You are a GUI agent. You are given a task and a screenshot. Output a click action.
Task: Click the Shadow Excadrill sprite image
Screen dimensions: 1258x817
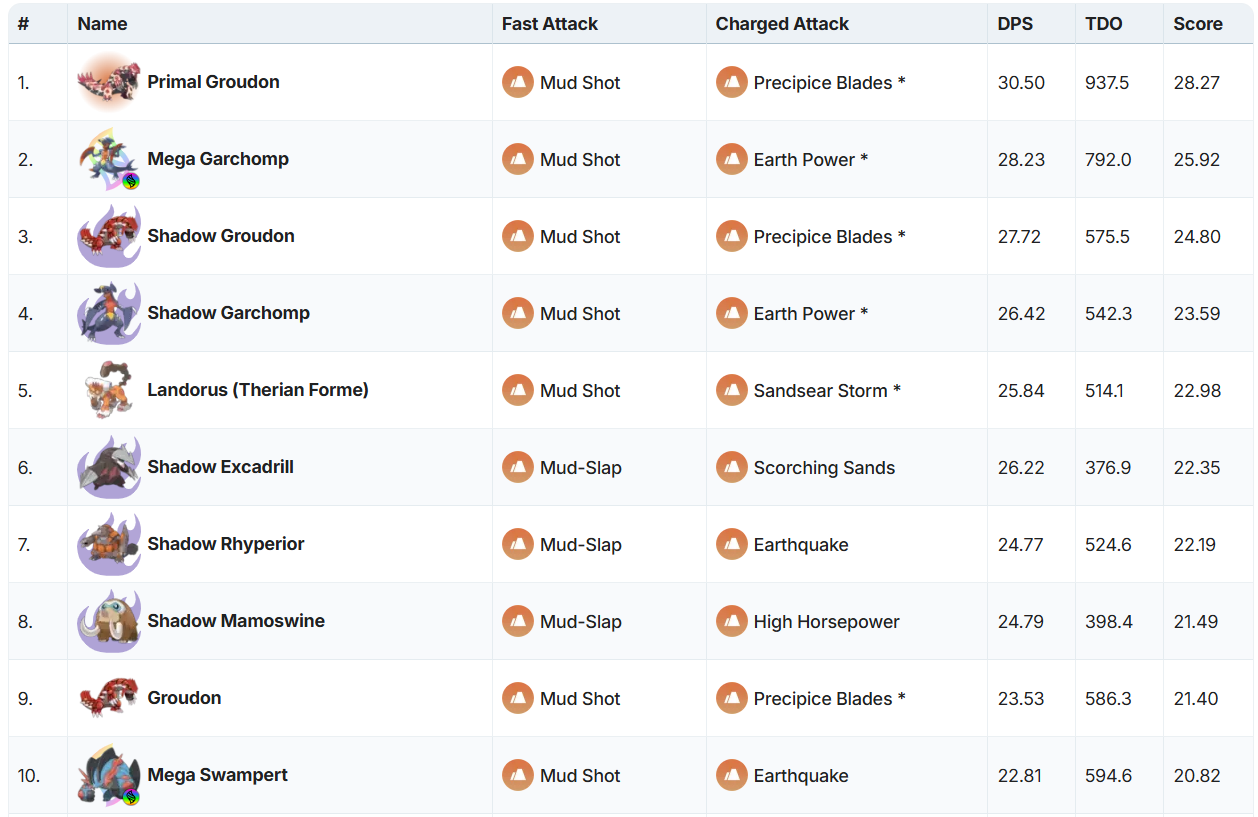coord(108,467)
